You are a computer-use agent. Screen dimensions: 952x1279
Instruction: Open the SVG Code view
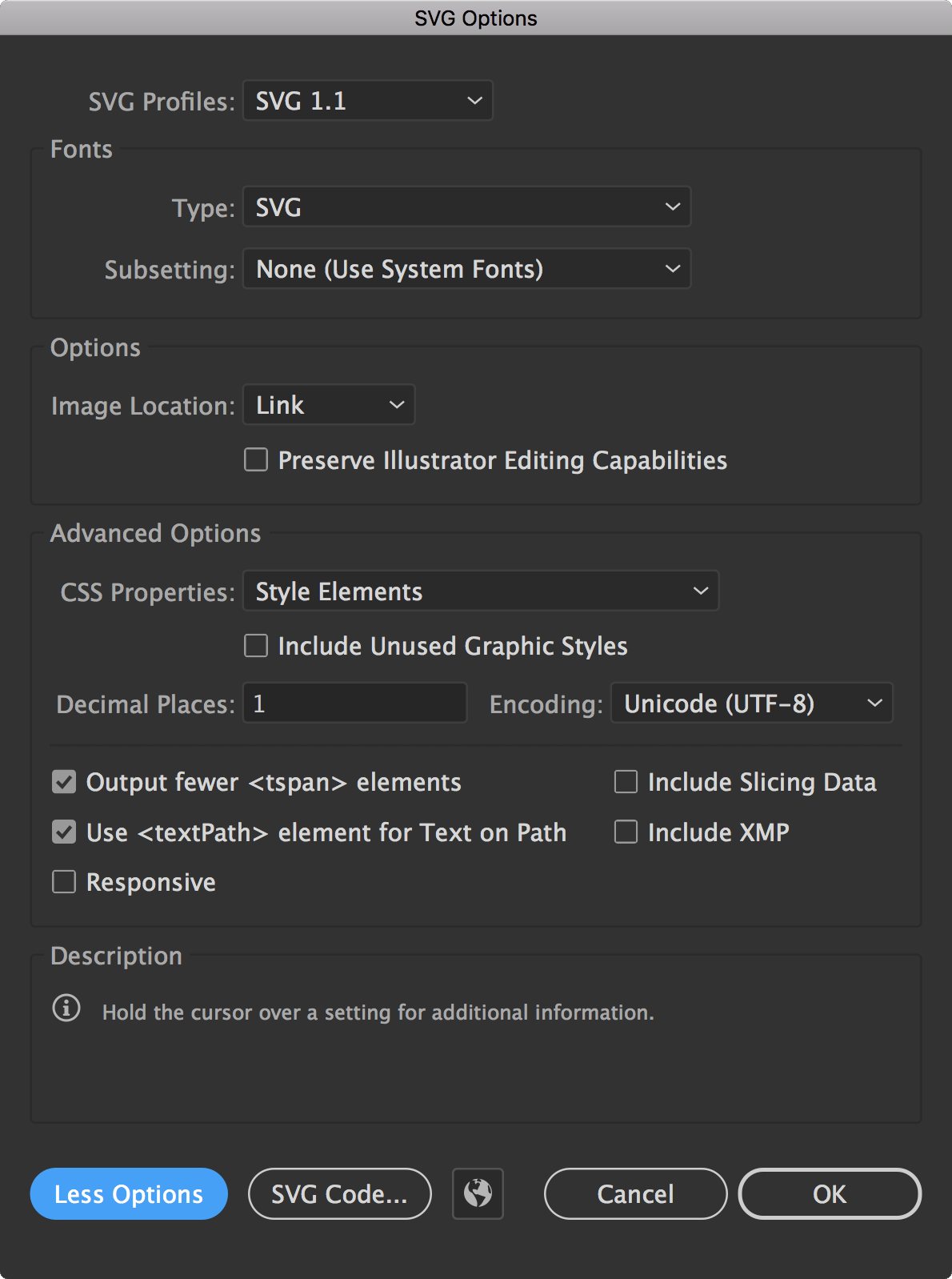(339, 1194)
